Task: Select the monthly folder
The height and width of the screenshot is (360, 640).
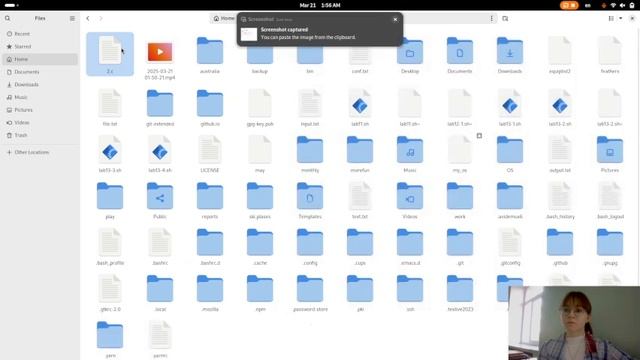Action: [x=310, y=150]
